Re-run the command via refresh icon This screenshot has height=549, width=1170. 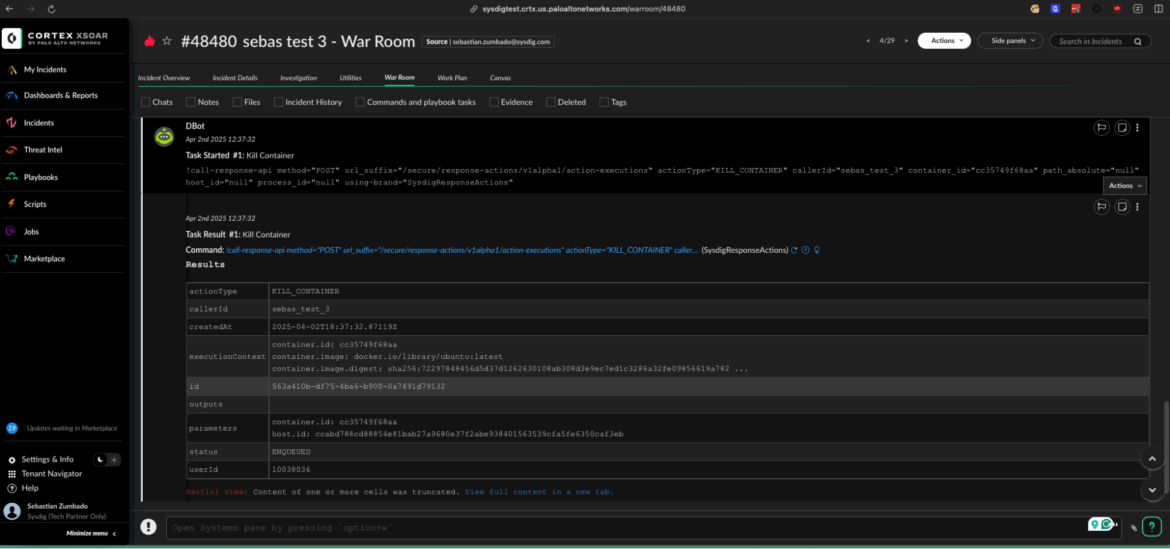(794, 251)
